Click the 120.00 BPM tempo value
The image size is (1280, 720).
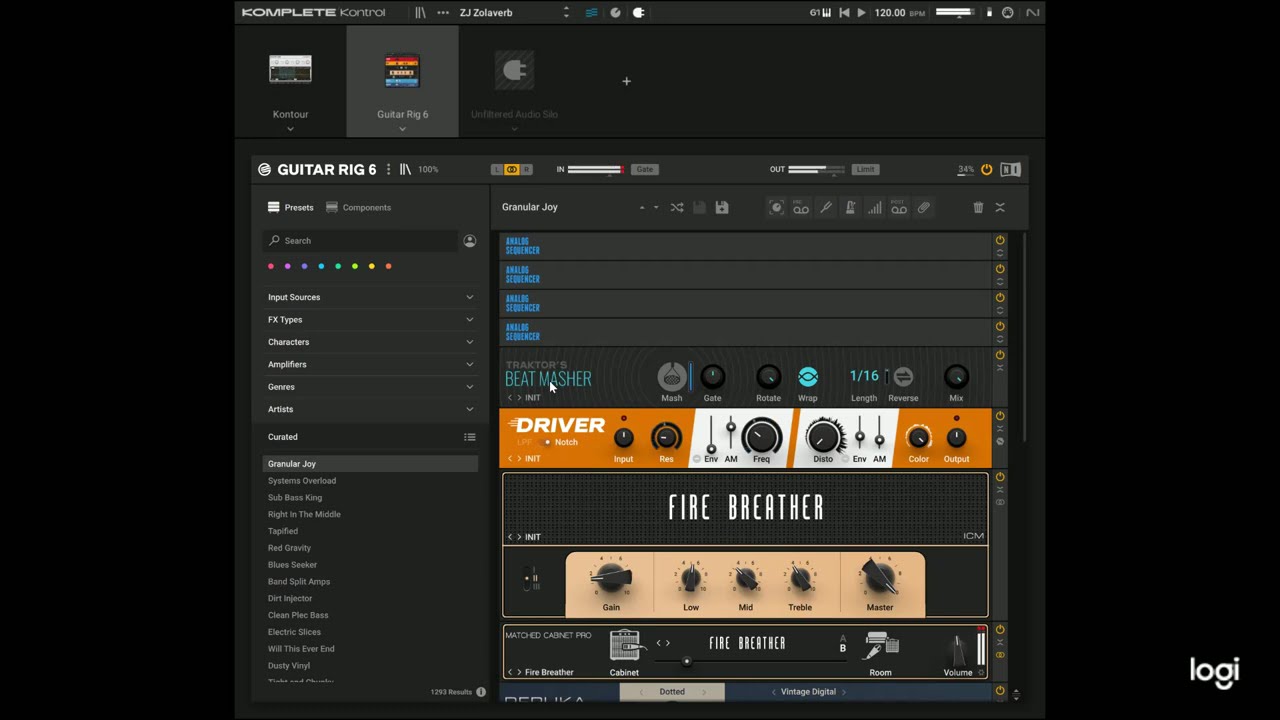coord(890,13)
